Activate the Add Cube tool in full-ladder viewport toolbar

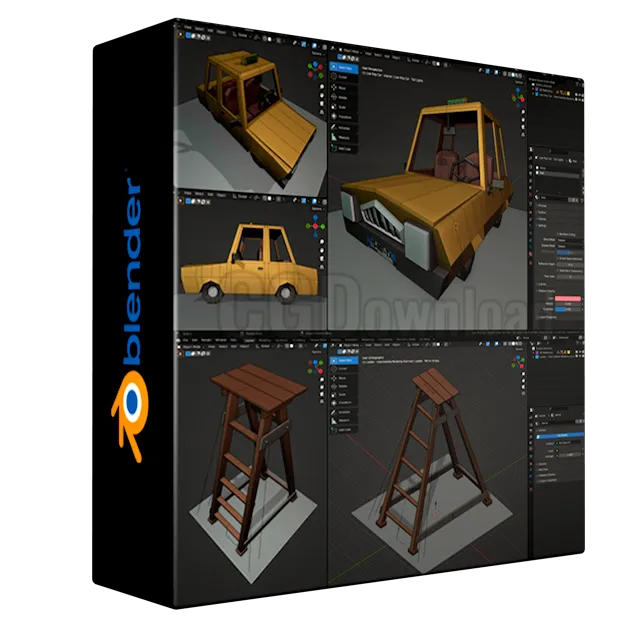click(x=343, y=430)
